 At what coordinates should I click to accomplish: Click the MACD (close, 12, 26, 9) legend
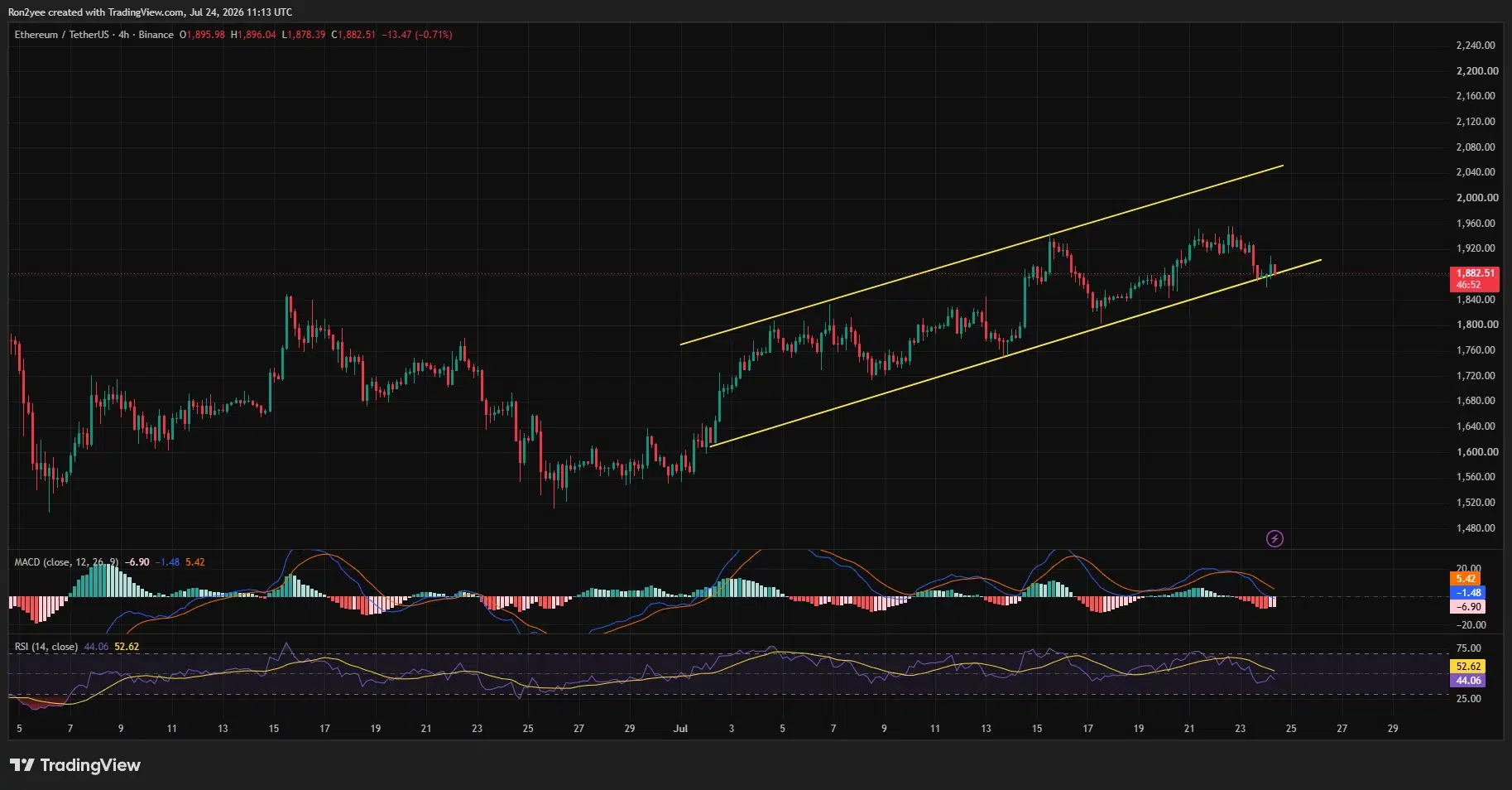(66, 562)
